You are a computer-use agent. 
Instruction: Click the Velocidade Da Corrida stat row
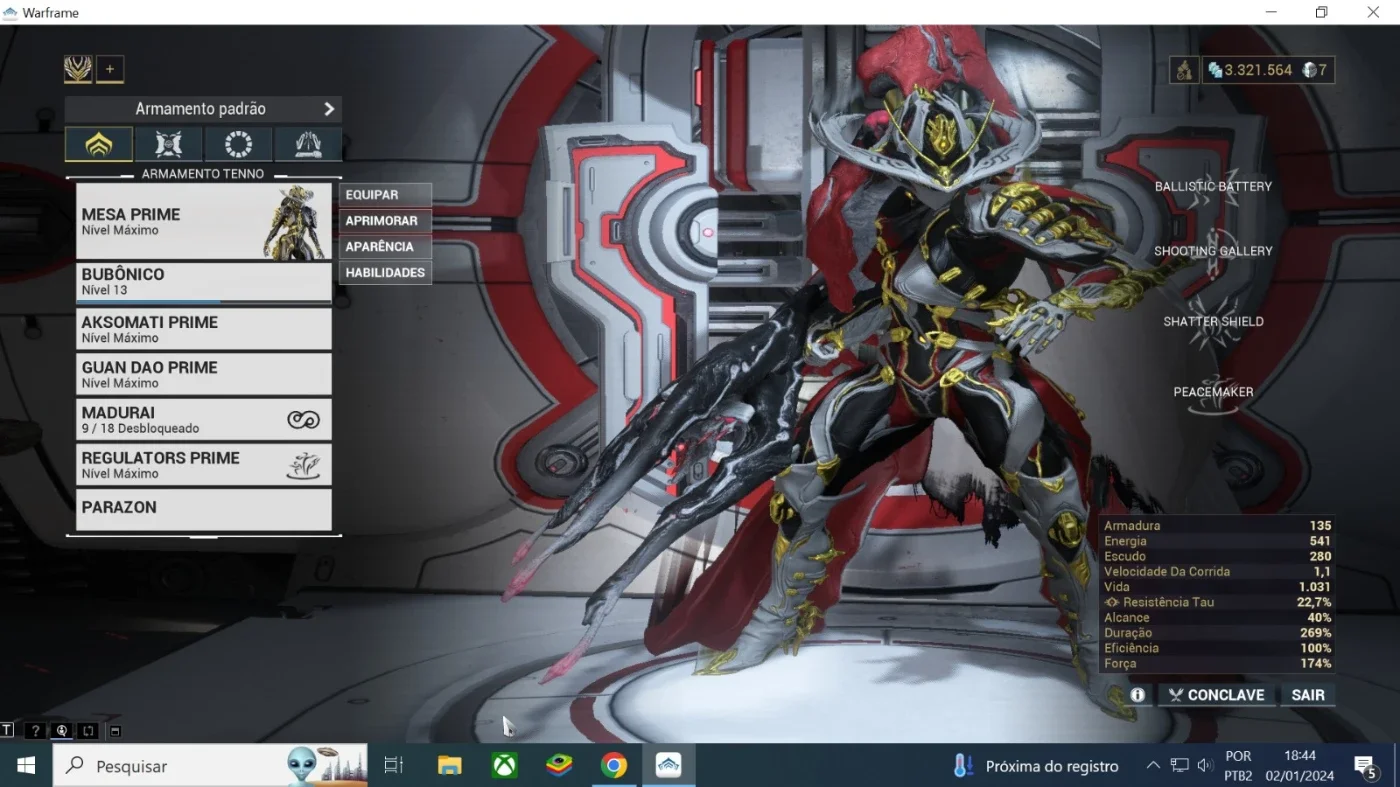pos(1217,572)
